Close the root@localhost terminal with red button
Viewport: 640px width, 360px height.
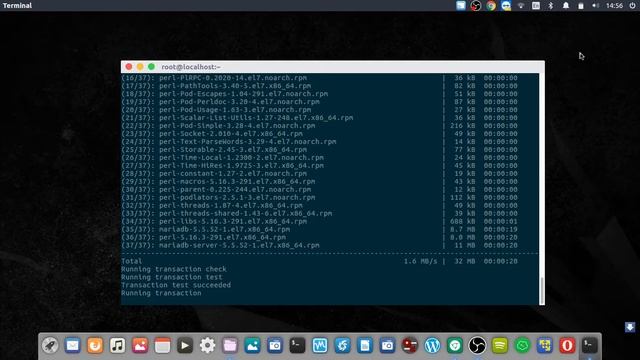(129, 67)
